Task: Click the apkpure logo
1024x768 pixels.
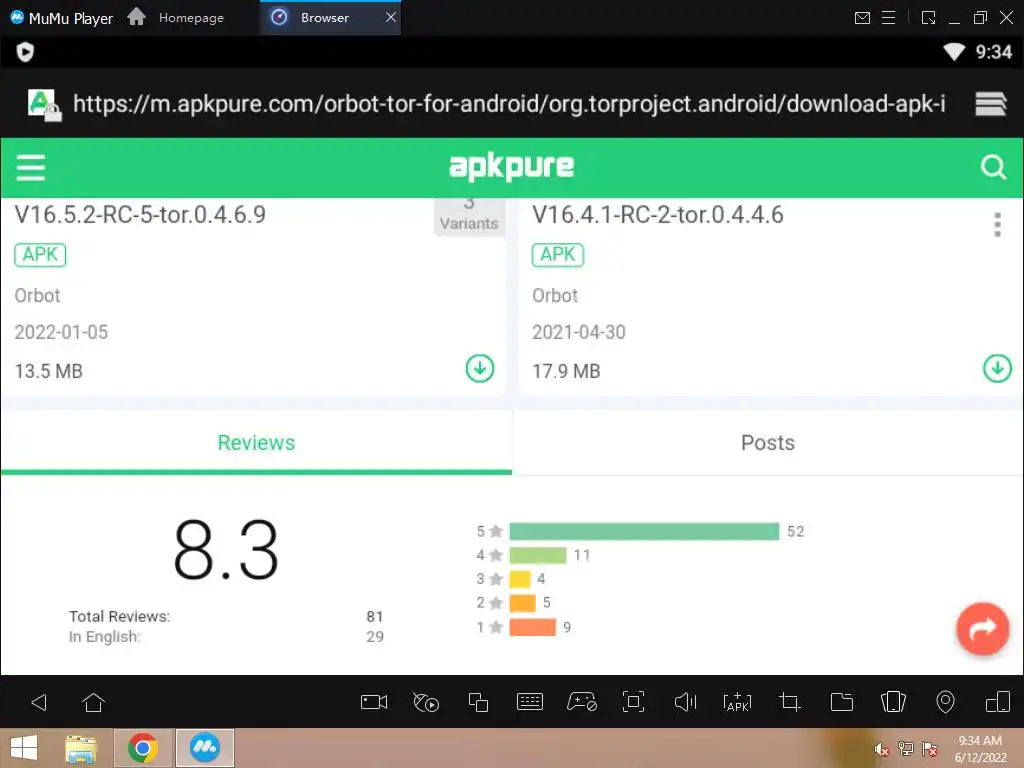Action: (511, 167)
